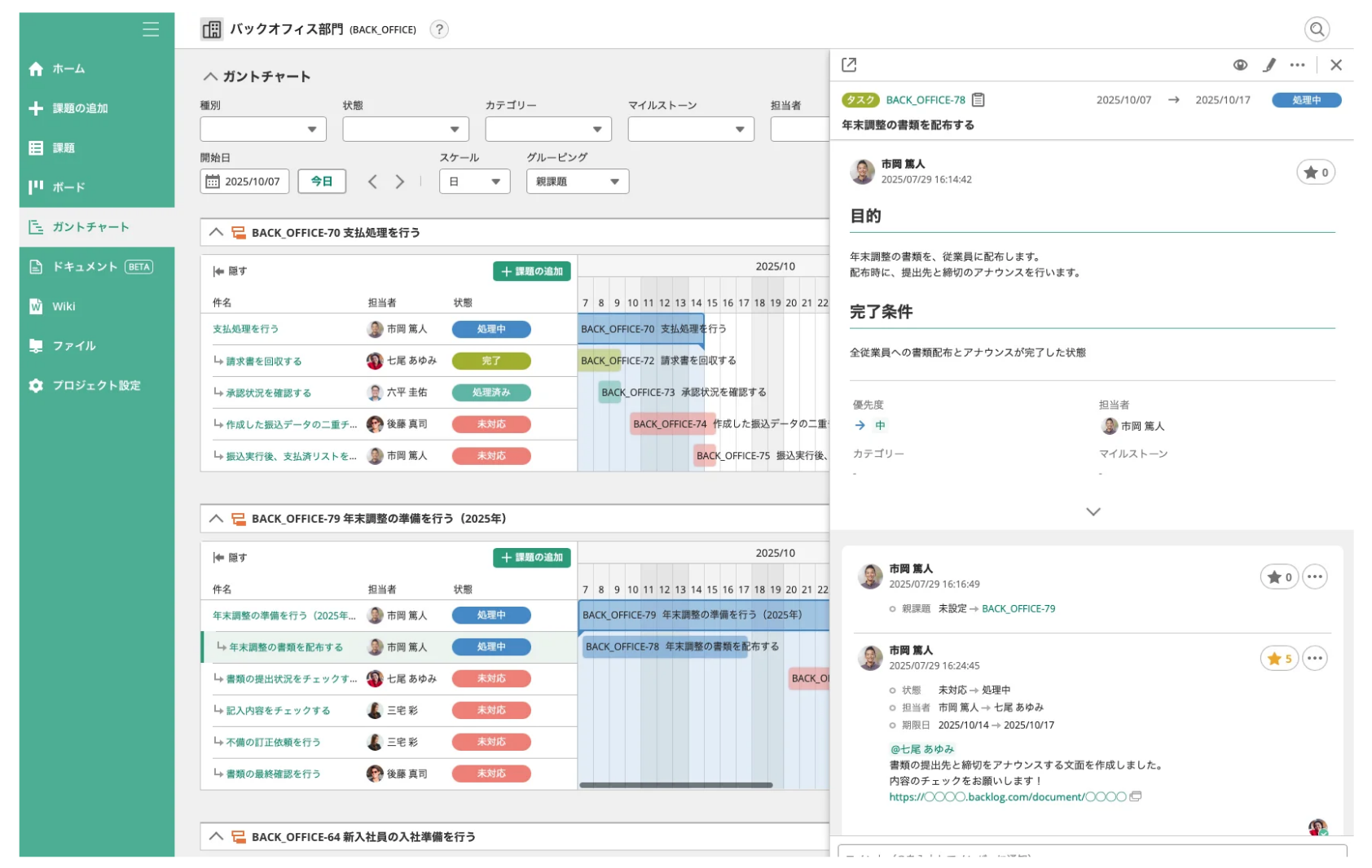Open the 種別 dropdown
The width and height of the screenshot is (1372, 868).
263,129
